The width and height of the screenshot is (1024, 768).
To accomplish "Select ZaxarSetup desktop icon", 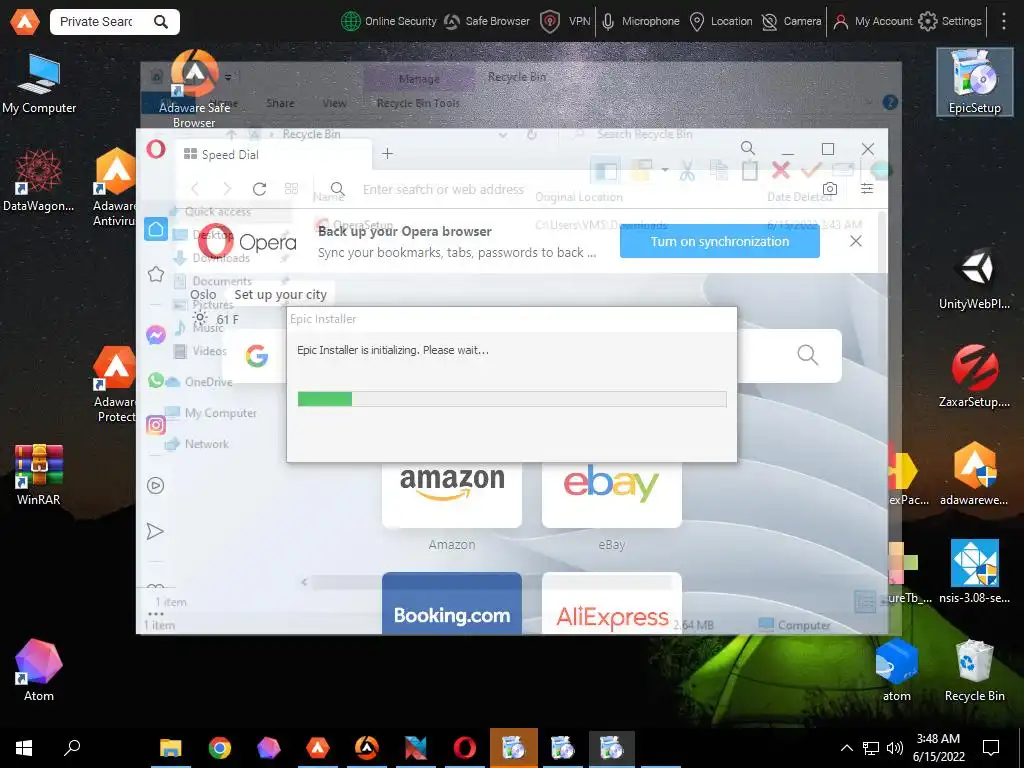I will pyautogui.click(x=974, y=377).
